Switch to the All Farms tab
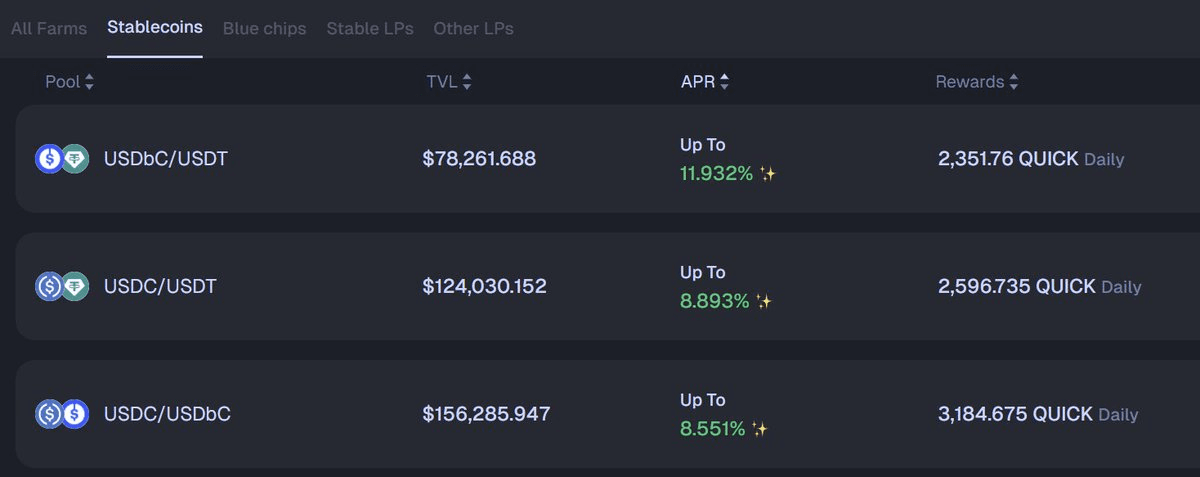The width and height of the screenshot is (1200, 477). pos(49,28)
